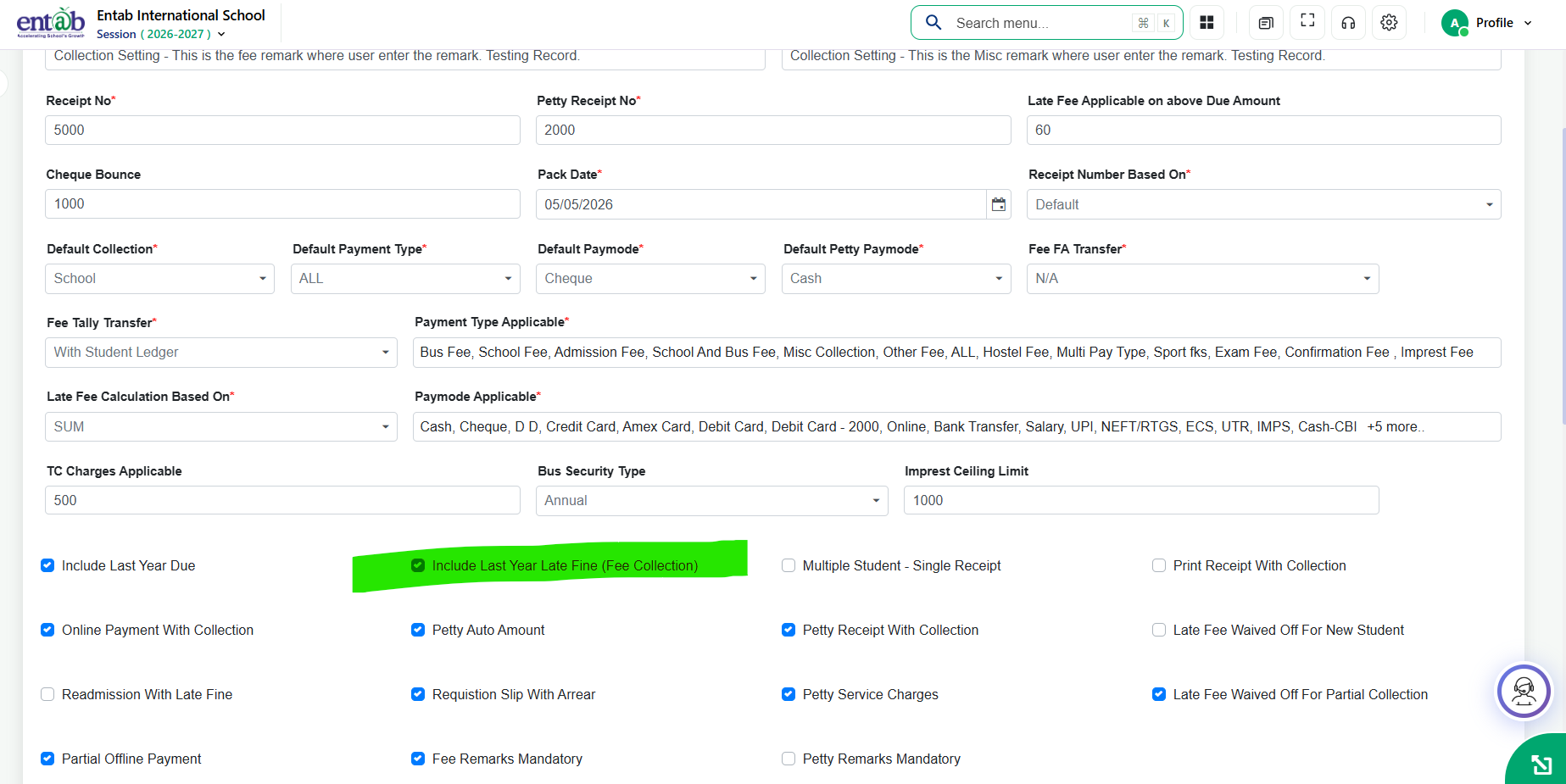This screenshot has width=1566, height=784.
Task: Open Fee FA Transfer dropdown
Action: pyautogui.click(x=1202, y=279)
